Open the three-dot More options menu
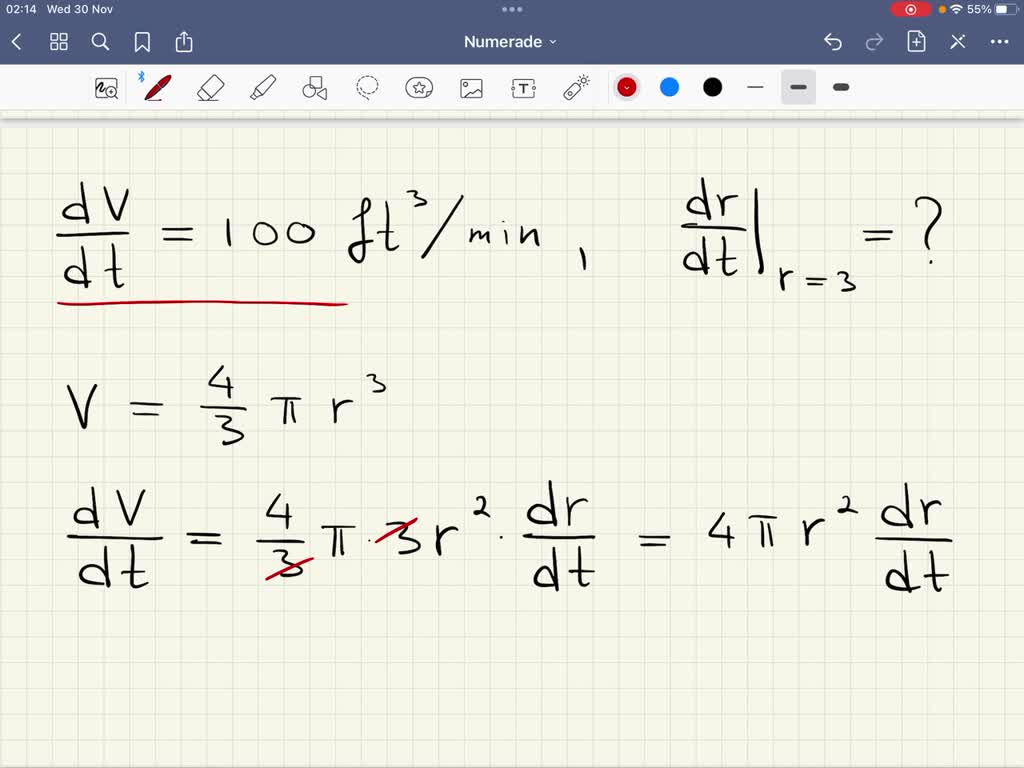This screenshot has width=1024, height=768. (x=999, y=42)
